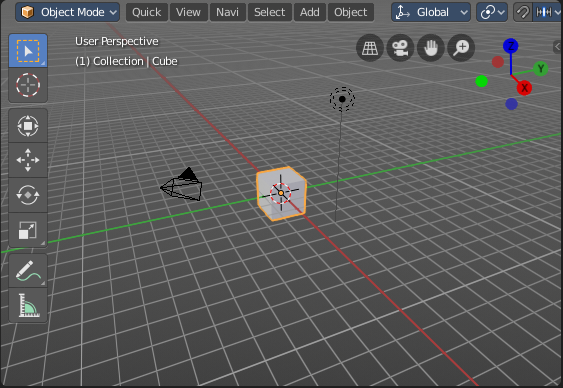Click the 'User Perspective' text overlay
Screen dimensions: 563x388
(117, 41)
